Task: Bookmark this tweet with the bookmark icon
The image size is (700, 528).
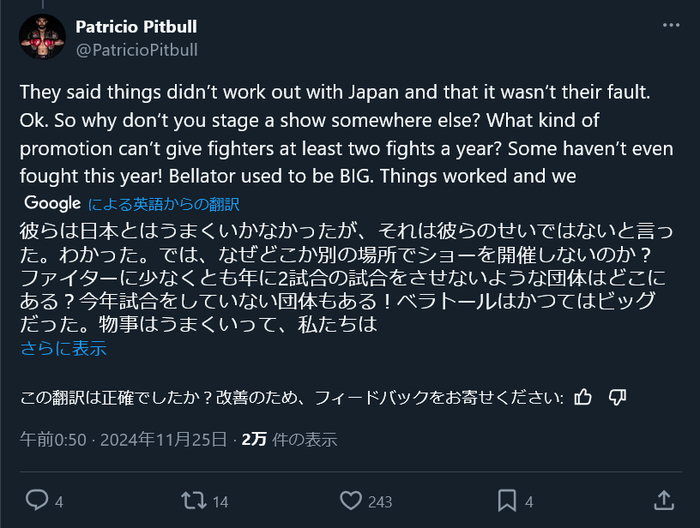Action: 507,500
